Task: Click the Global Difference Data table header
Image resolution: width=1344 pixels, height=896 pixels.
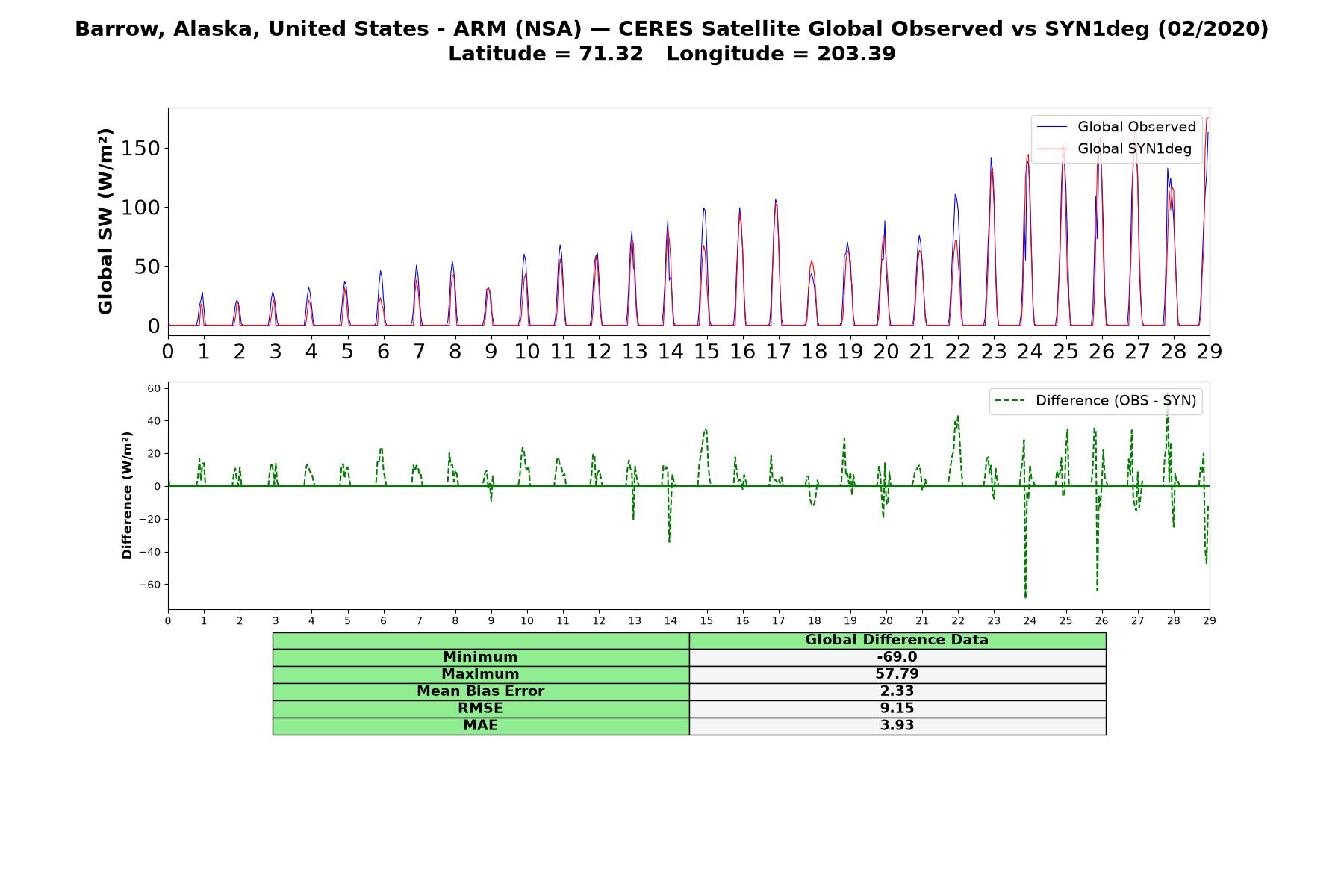Action: coord(897,640)
